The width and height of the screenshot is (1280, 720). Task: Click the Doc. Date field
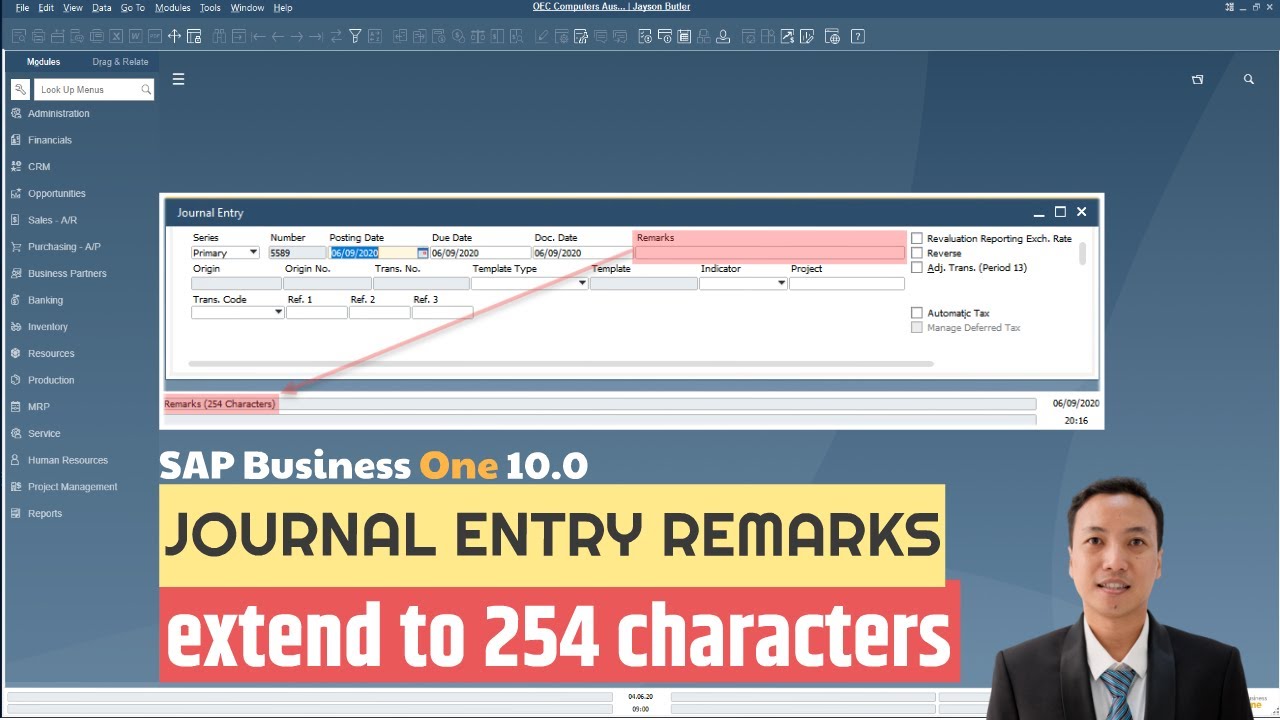click(583, 253)
